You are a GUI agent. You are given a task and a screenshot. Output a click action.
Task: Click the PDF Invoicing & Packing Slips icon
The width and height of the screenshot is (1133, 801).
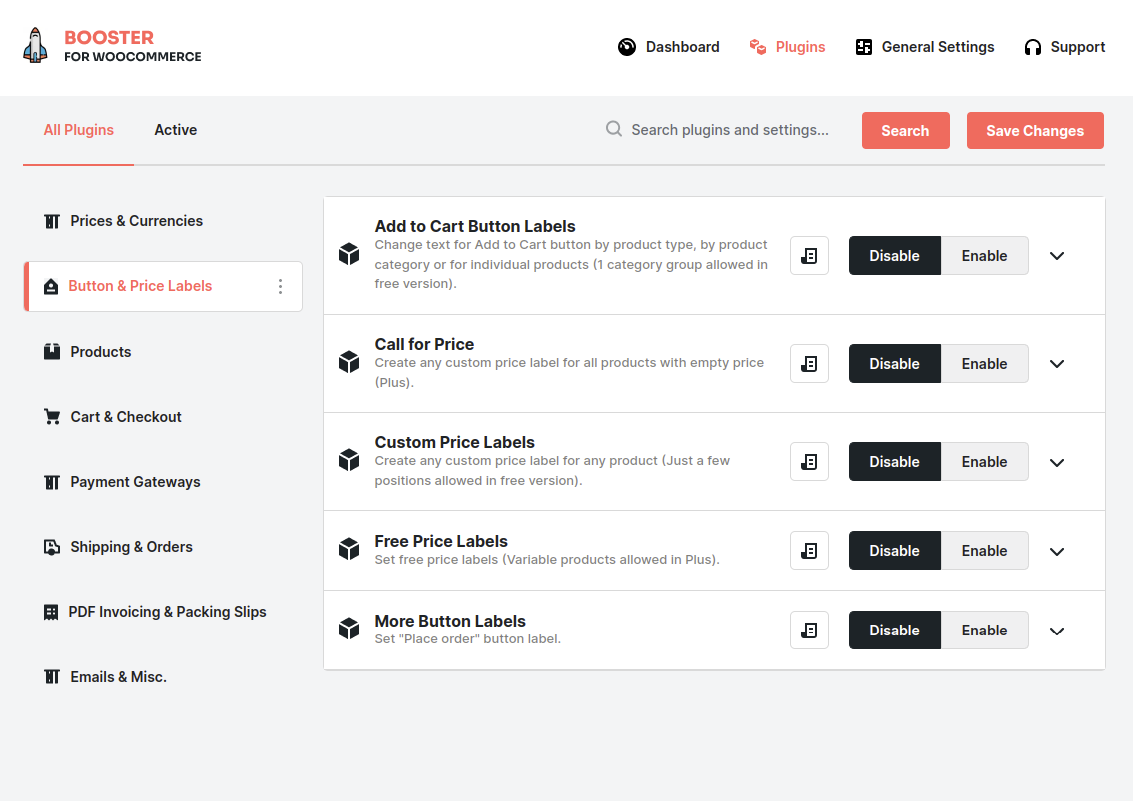51,612
